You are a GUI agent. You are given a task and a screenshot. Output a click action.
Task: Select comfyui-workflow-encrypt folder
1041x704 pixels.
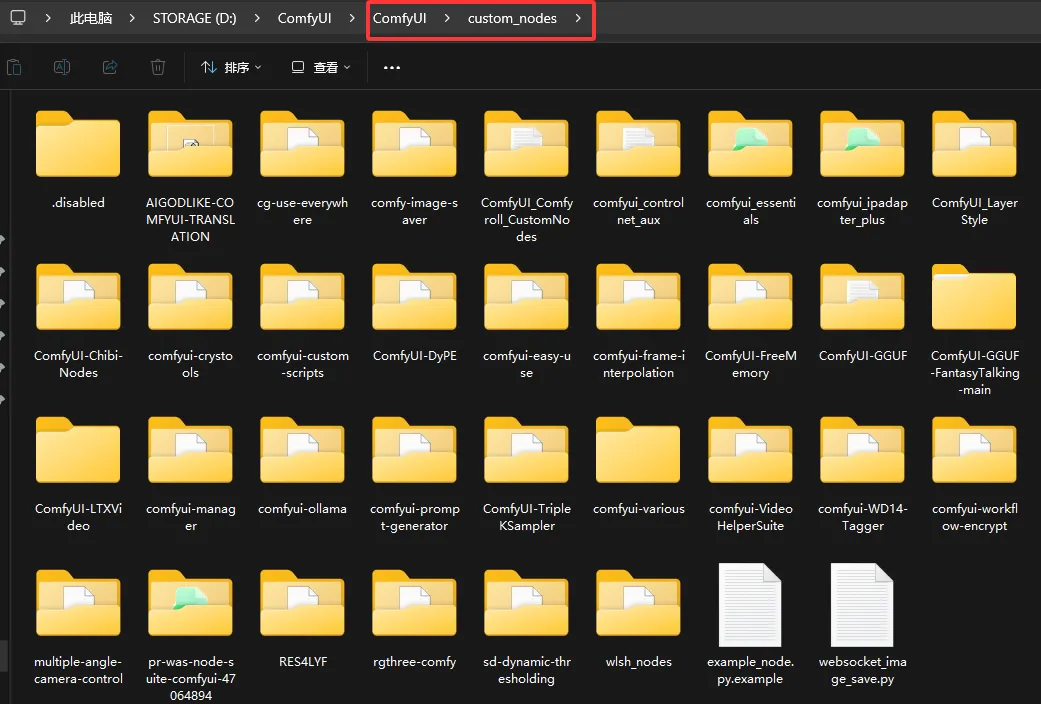click(x=975, y=474)
